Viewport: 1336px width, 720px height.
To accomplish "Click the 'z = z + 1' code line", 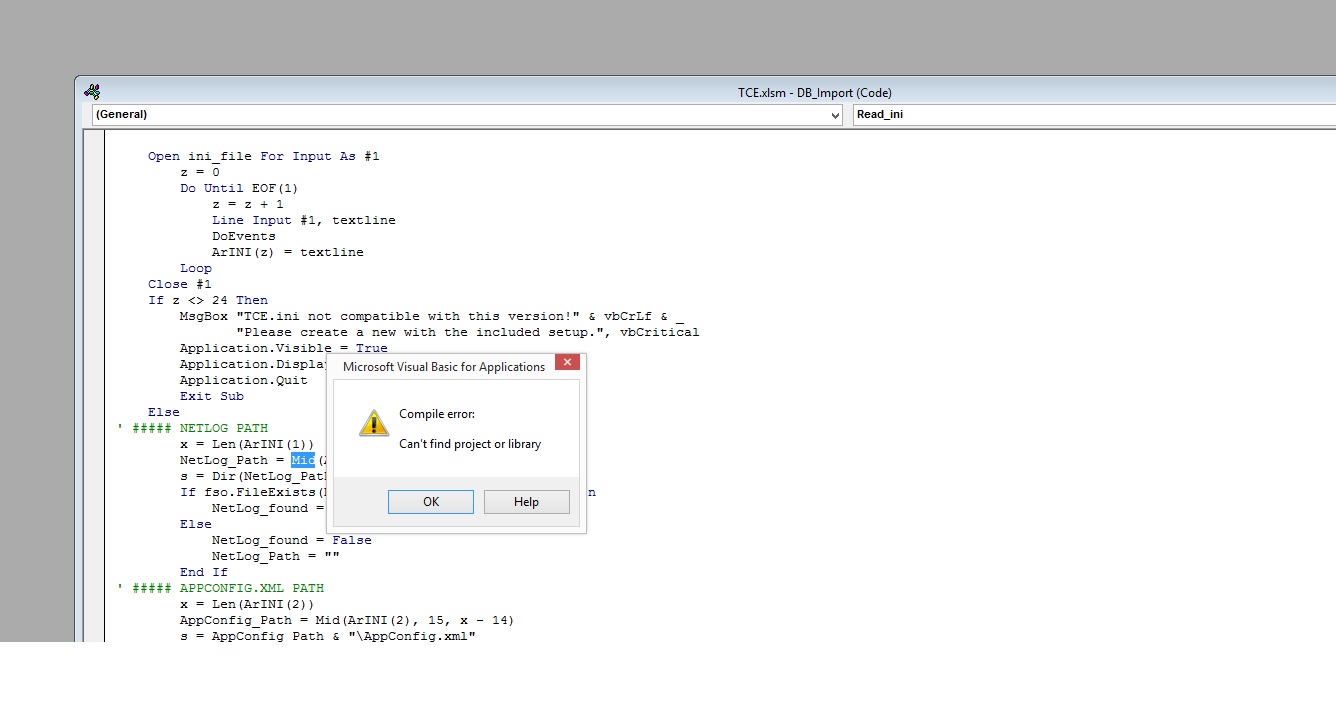I will point(248,204).
